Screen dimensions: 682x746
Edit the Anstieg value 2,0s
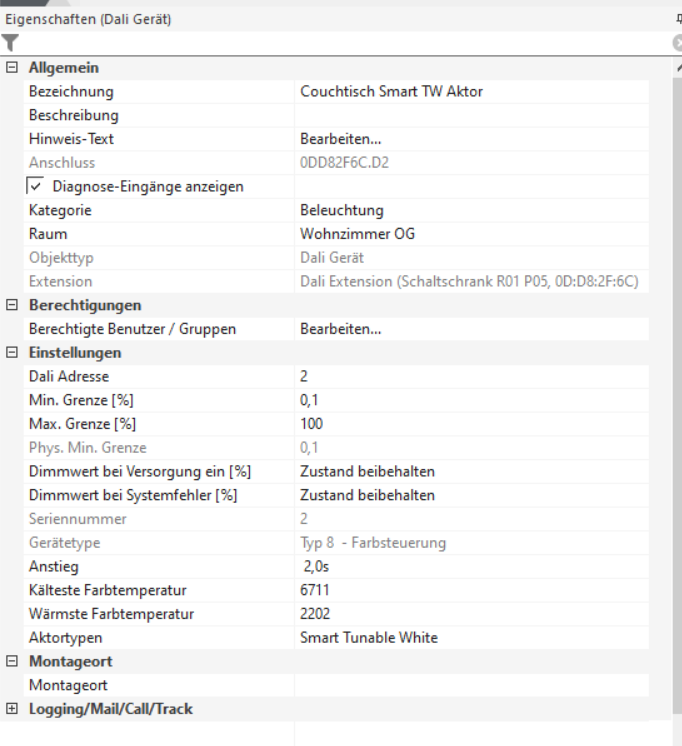click(472, 566)
